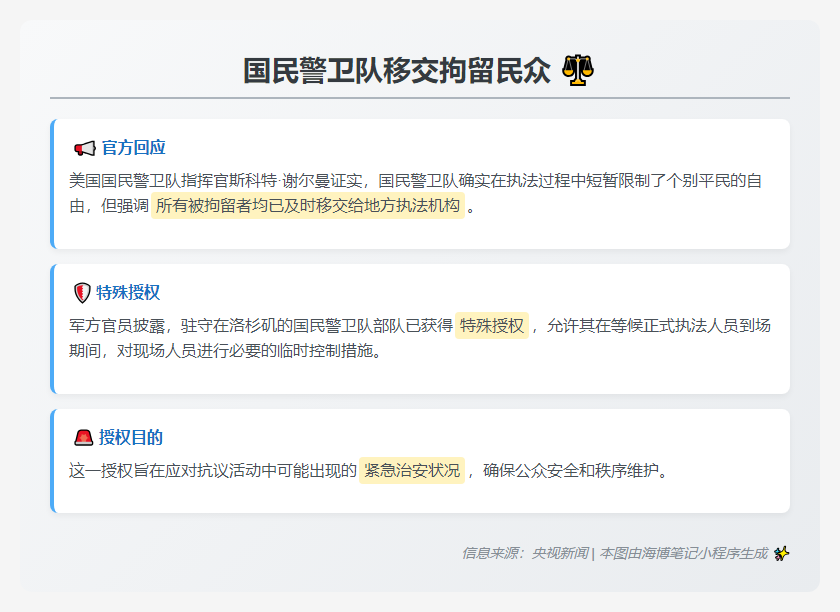Click the highlighted 特殊授权 phrase in paragraph

click(492, 326)
